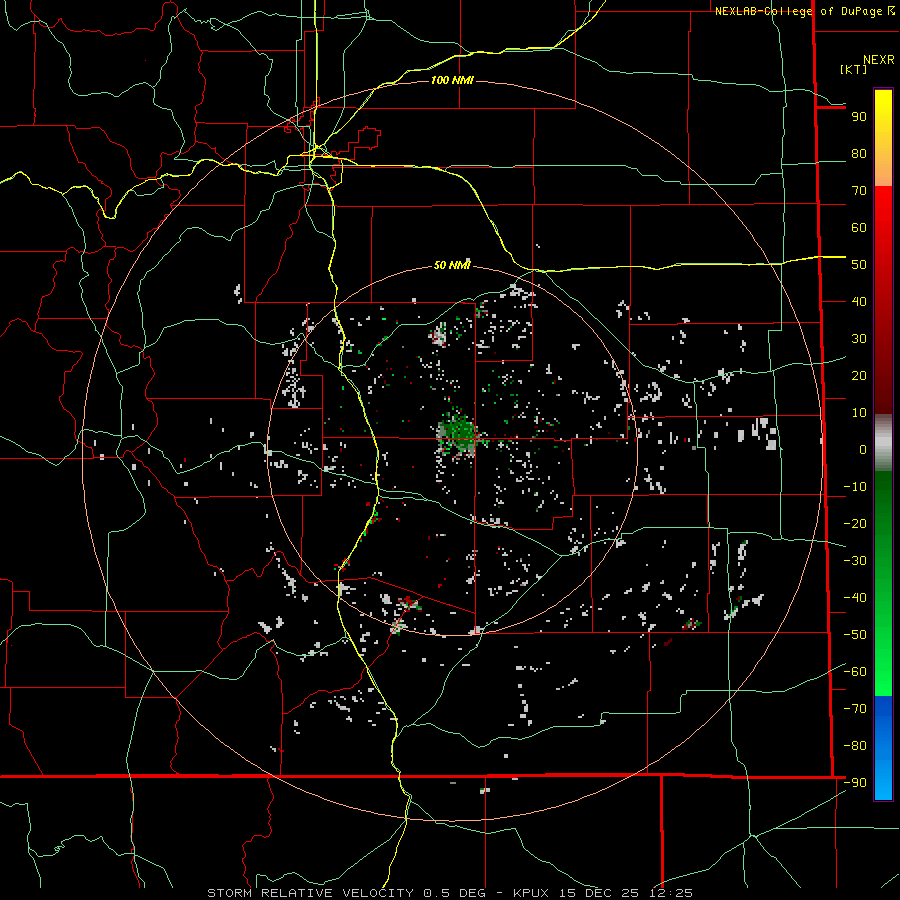The height and width of the screenshot is (900, 900).
Task: Click the '-50' value on velocity scale
Action: pos(855,635)
